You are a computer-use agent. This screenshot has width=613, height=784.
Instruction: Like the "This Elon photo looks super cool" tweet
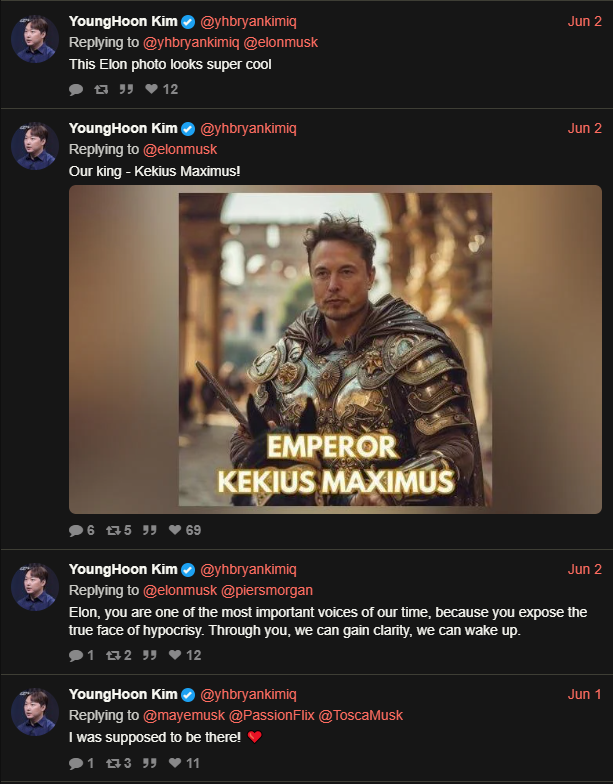point(151,89)
